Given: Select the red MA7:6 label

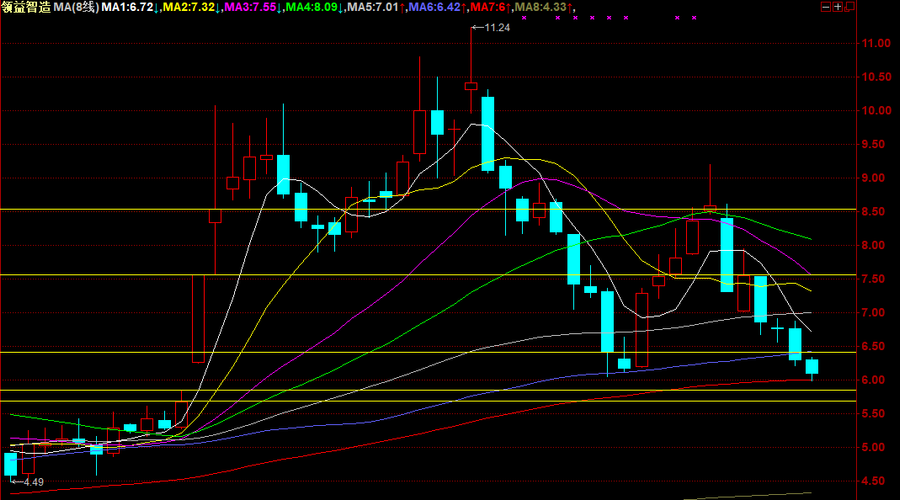Looking at the screenshot, I should point(488,7).
